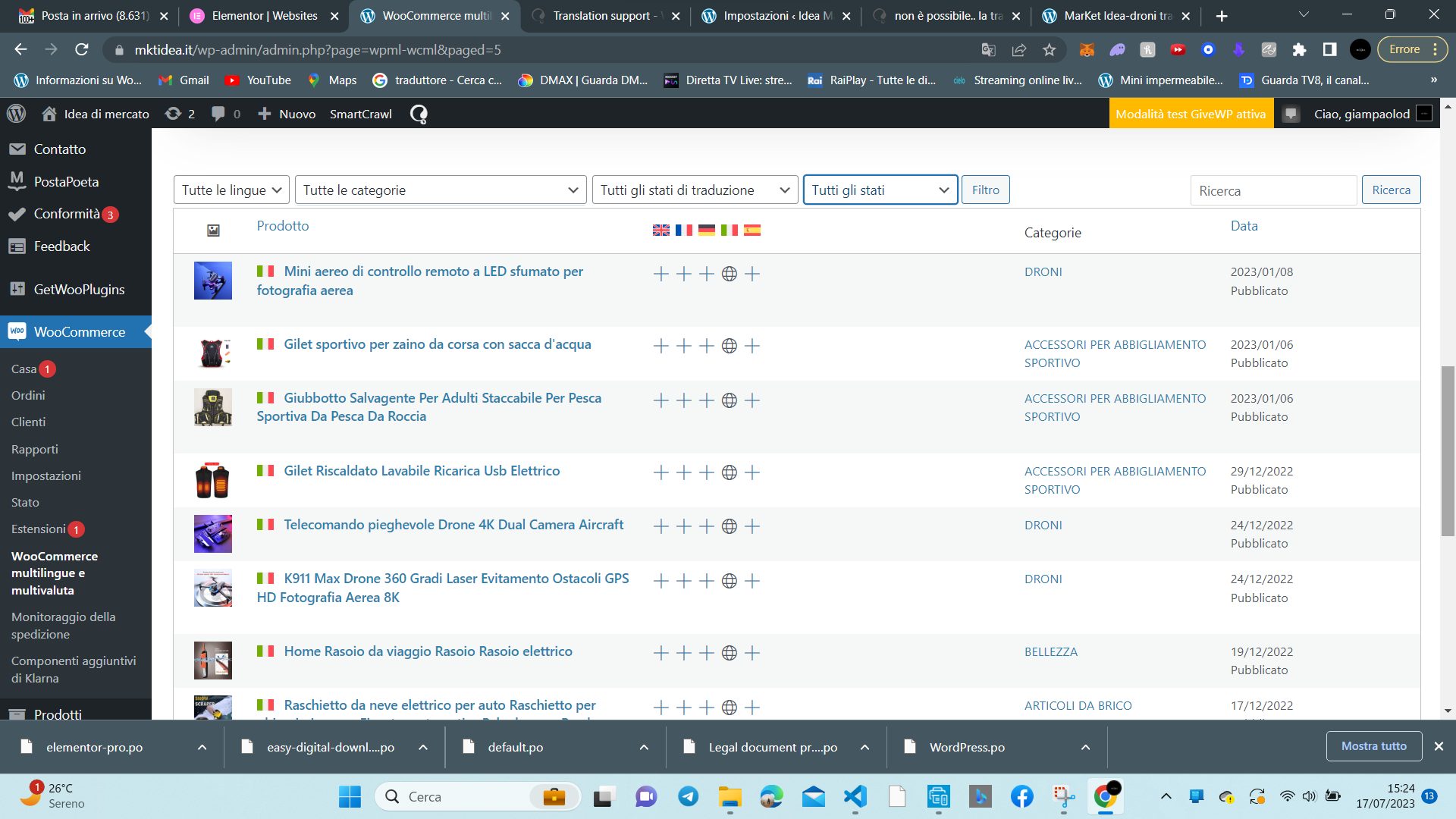1456x819 pixels.
Task: Click Modalità test GiveWP attiva notice
Action: [x=1191, y=114]
